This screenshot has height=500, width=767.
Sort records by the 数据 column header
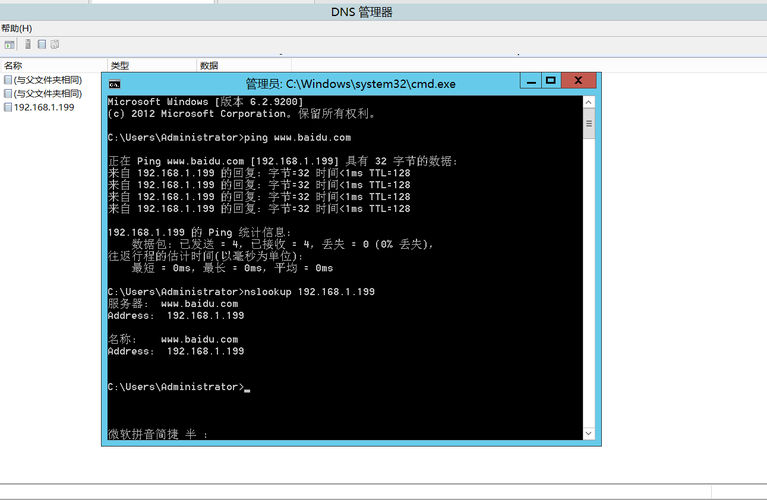coord(244,66)
